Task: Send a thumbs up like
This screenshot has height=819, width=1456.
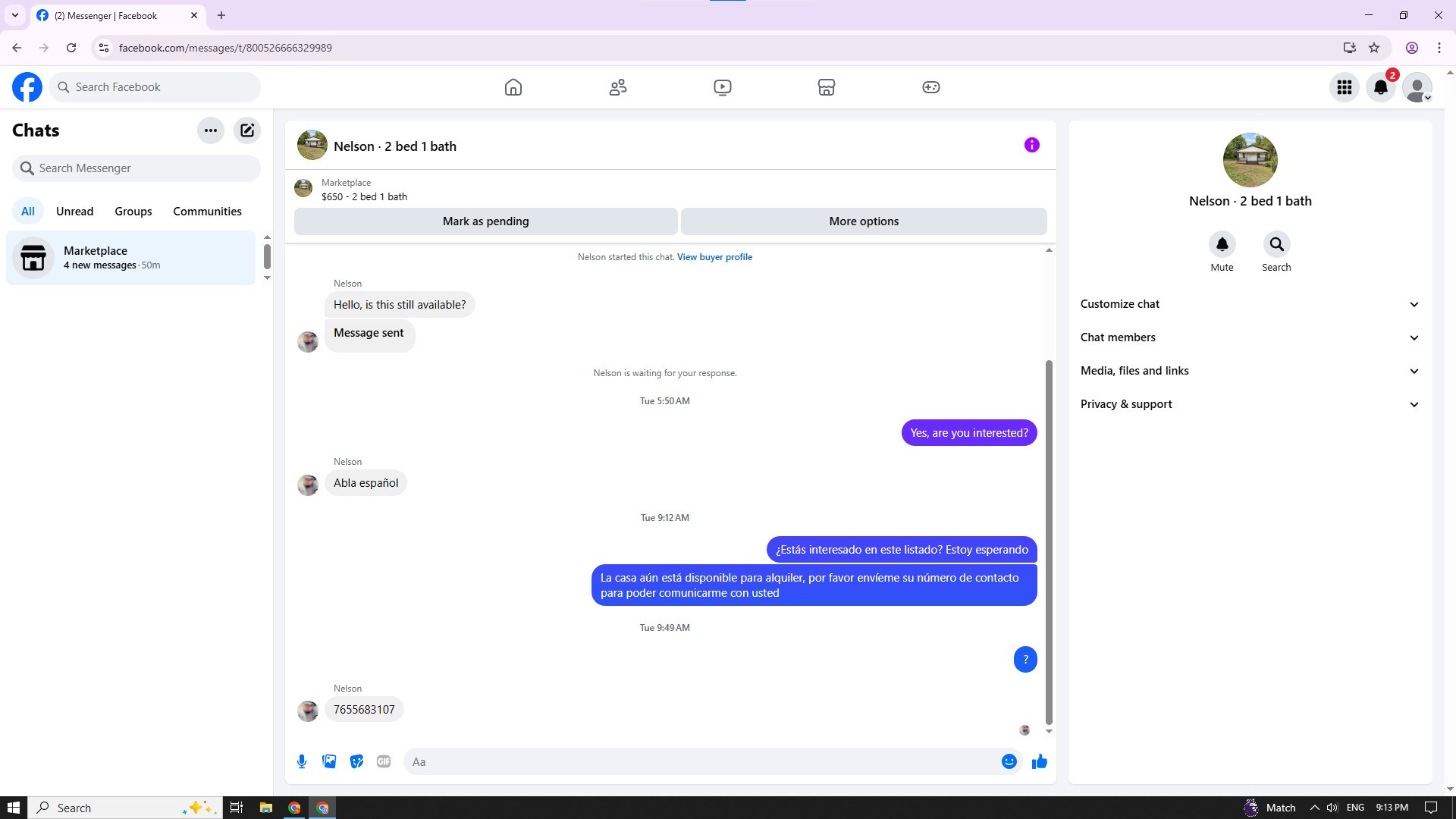Action: [1039, 761]
